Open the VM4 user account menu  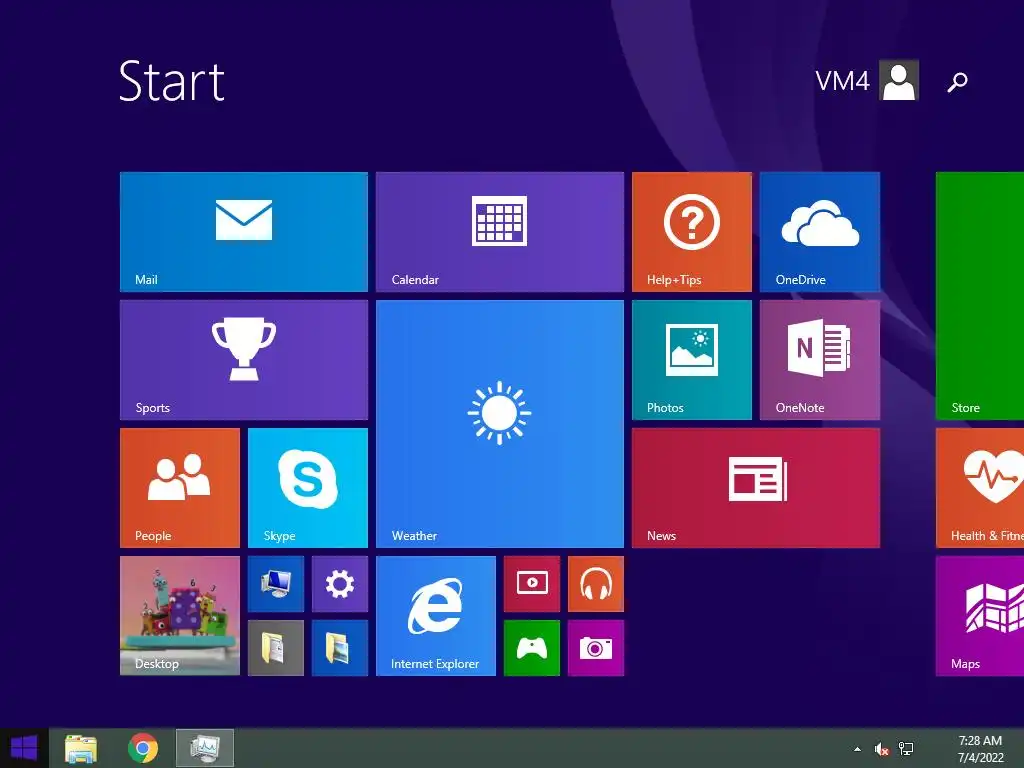coord(867,80)
